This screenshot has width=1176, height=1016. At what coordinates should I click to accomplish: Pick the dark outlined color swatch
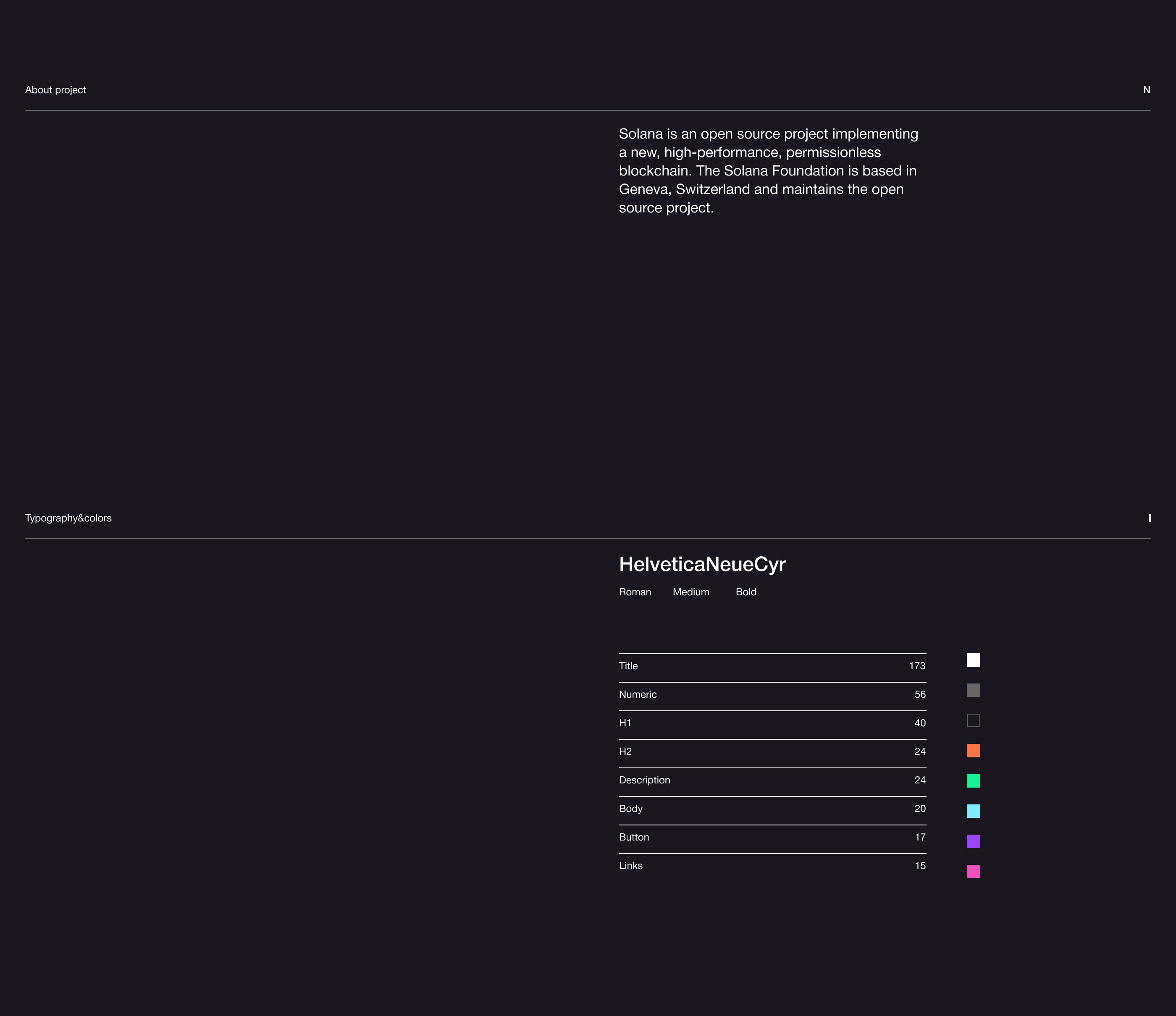click(973, 720)
